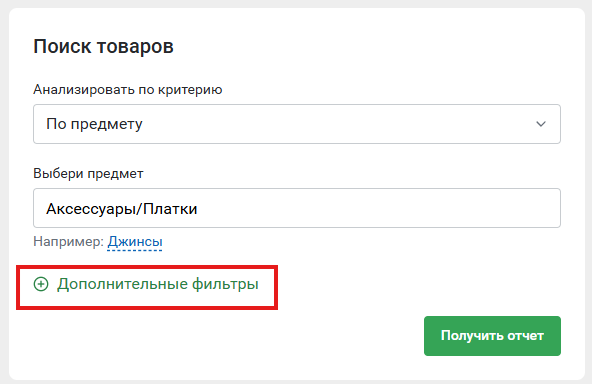This screenshot has height=384, width=592.
Task: Place cursor at end of Аксессуары/Платки field
Action: tap(200, 209)
